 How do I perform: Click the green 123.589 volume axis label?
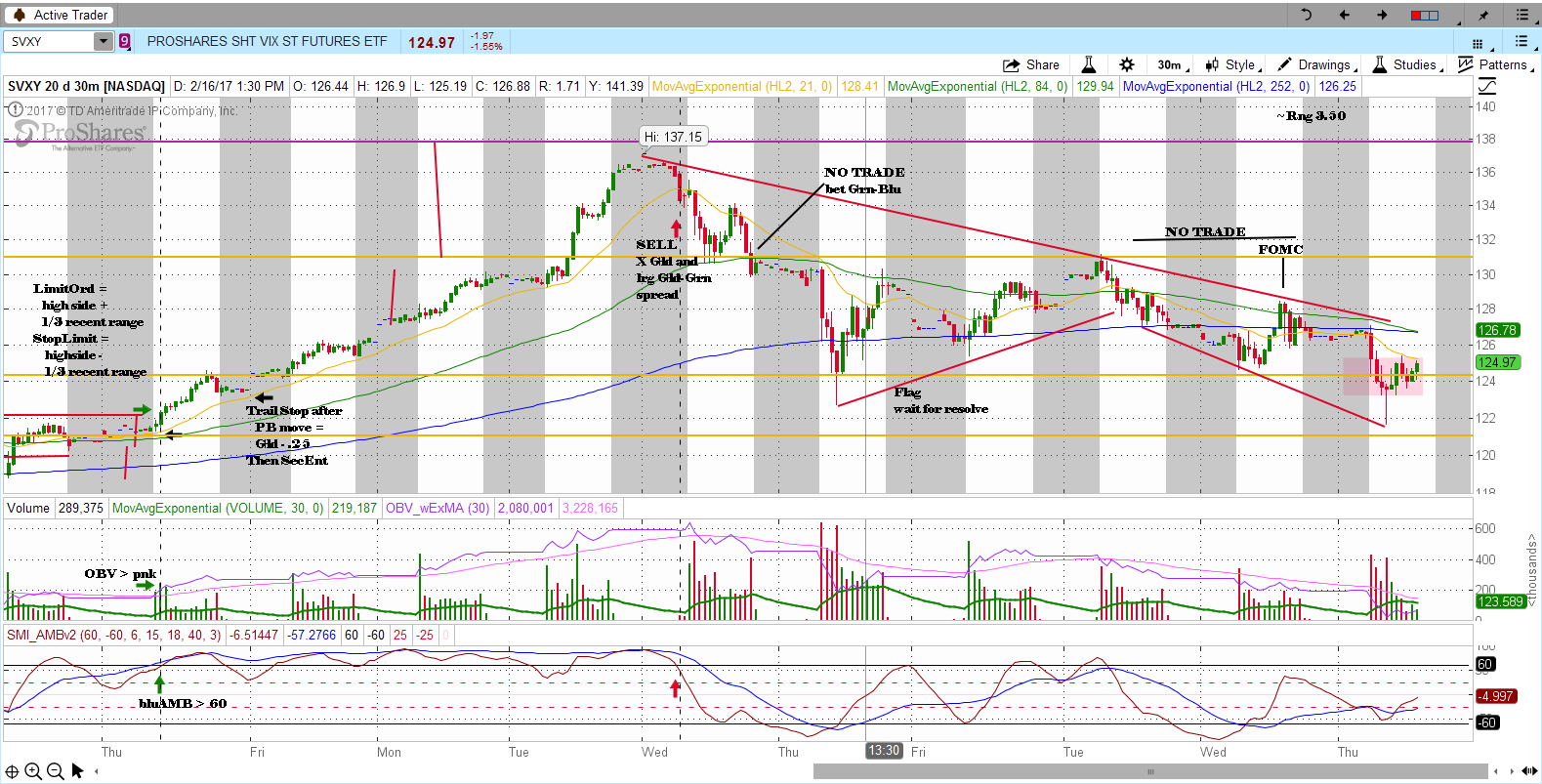pos(1500,601)
